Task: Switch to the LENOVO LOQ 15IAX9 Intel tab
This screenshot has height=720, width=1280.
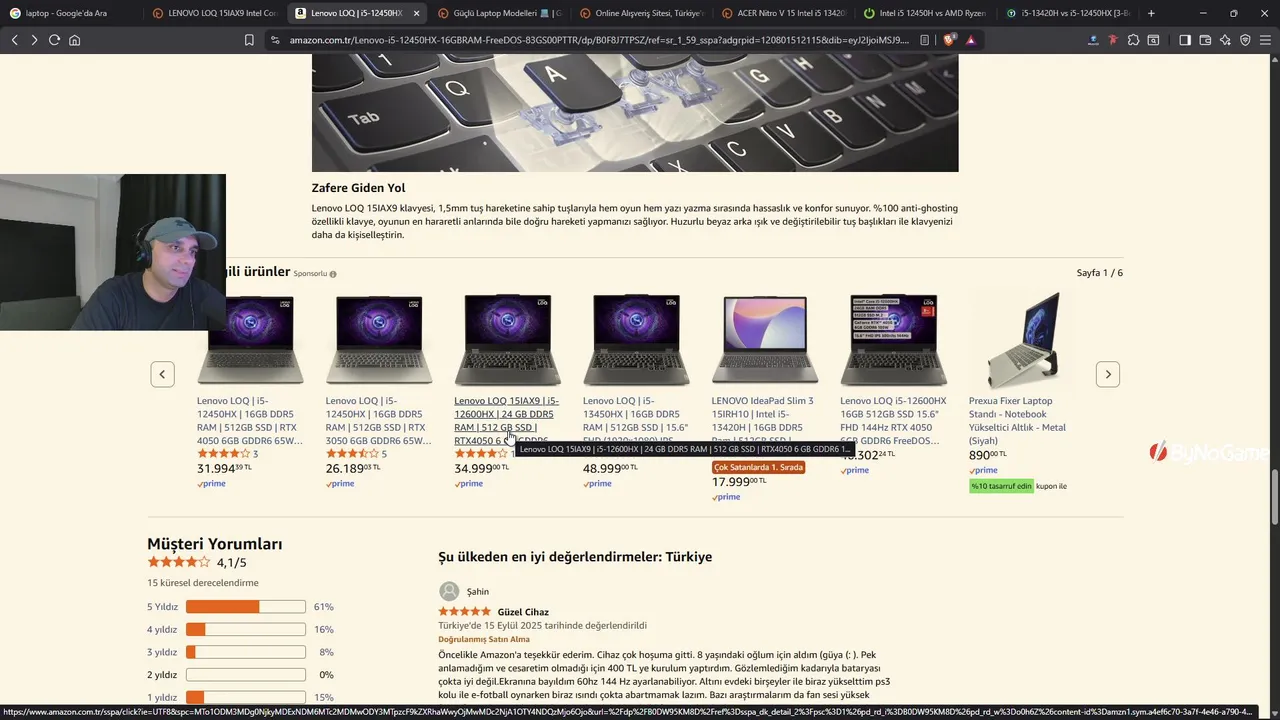Action: pos(215,13)
